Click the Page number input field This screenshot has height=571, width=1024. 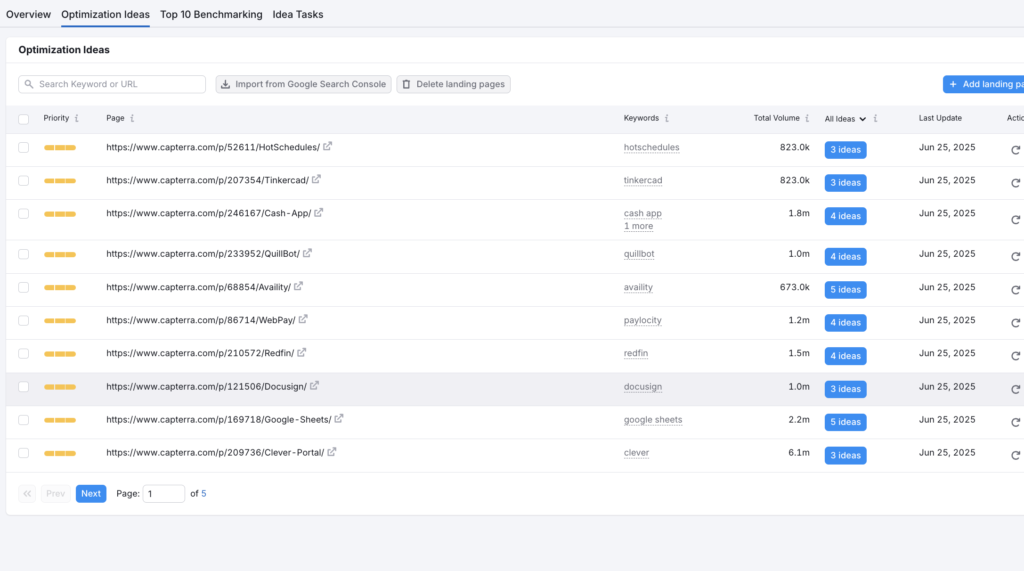(163, 493)
